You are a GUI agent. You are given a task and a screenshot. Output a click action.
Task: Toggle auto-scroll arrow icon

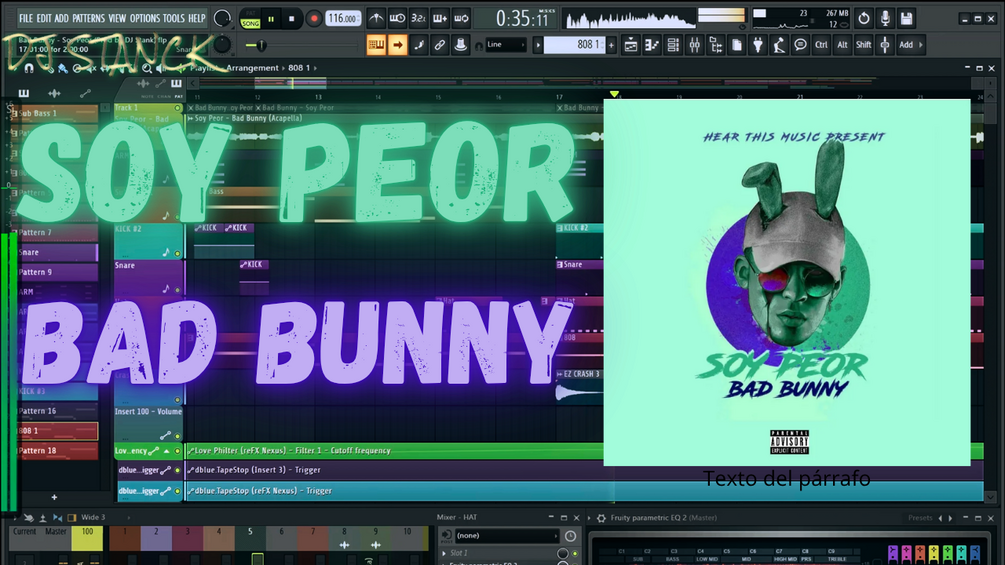pyautogui.click(x=397, y=45)
